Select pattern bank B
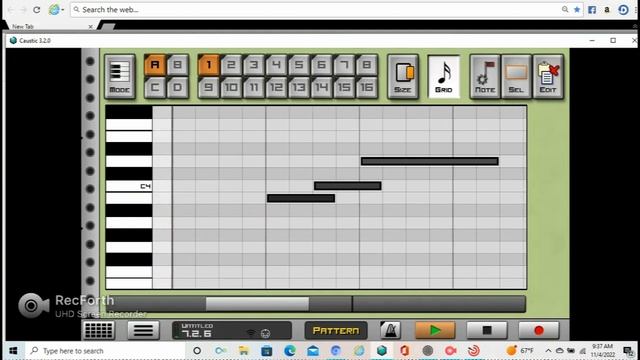 [178, 65]
